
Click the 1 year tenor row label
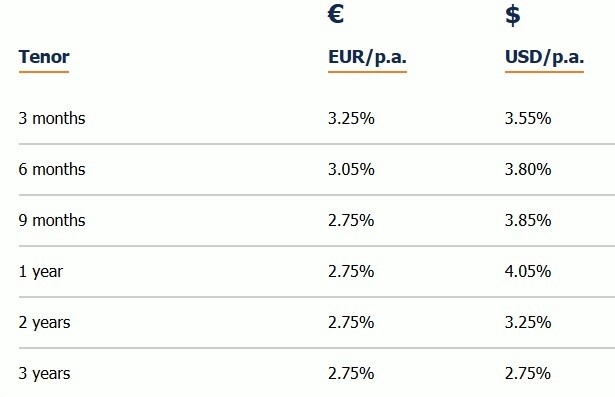(41, 272)
